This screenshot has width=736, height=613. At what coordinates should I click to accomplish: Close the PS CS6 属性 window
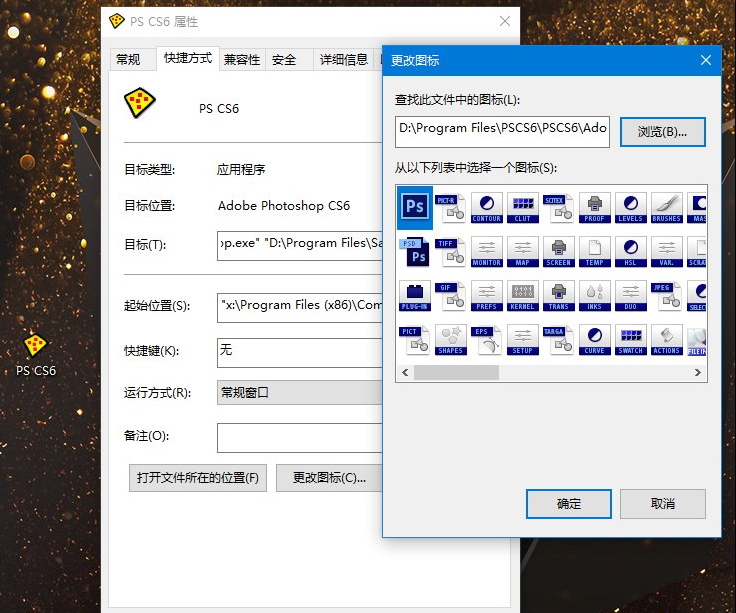pos(505,21)
